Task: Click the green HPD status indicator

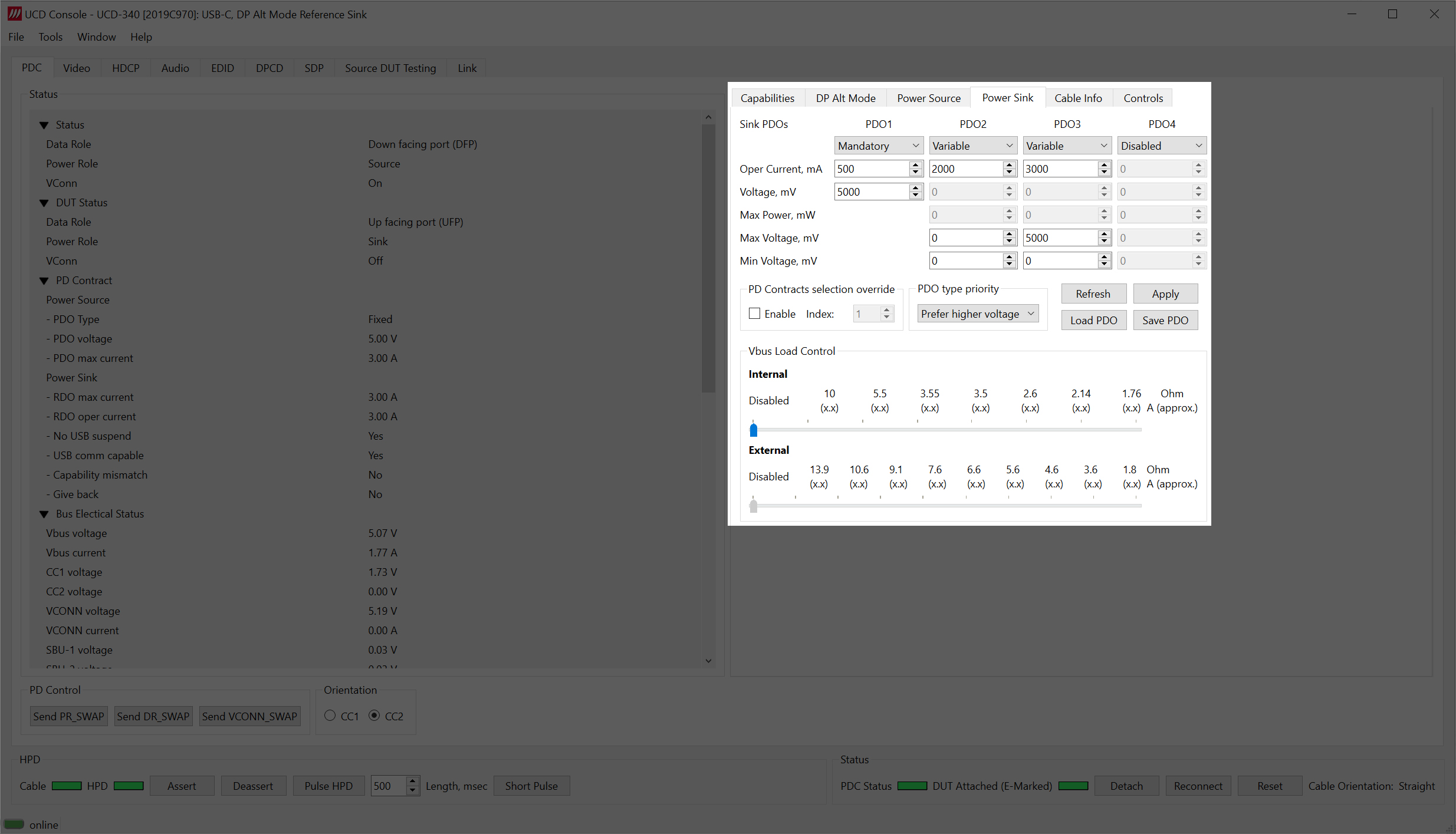Action: [129, 786]
